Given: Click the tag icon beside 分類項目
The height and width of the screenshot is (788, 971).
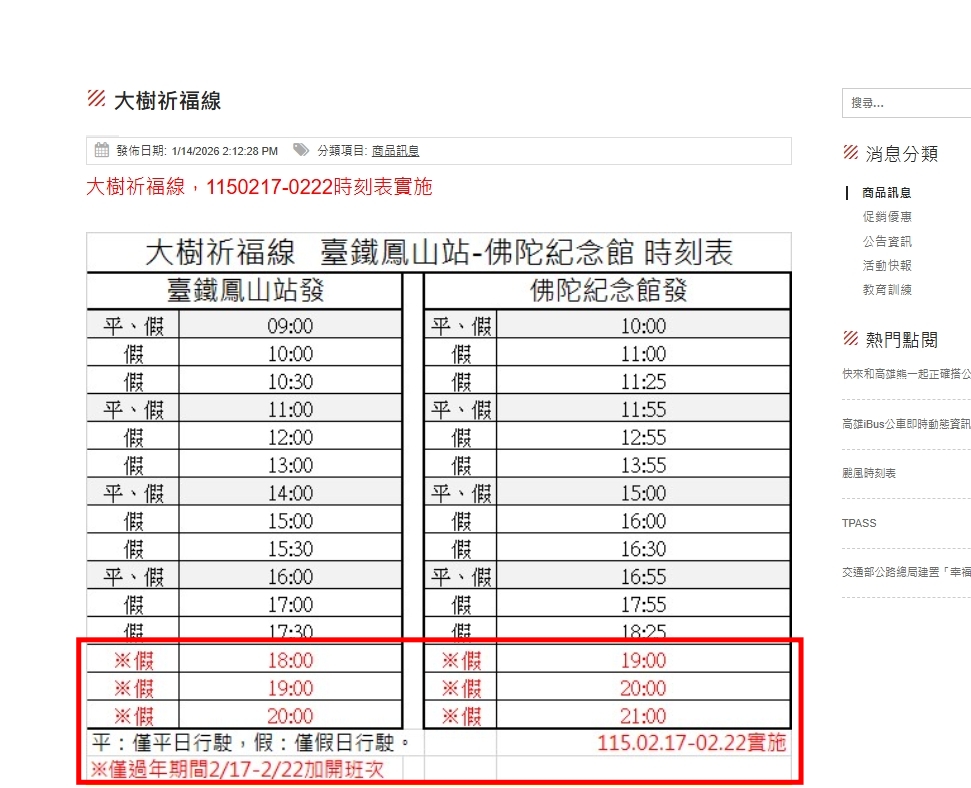Looking at the screenshot, I should pos(300,150).
